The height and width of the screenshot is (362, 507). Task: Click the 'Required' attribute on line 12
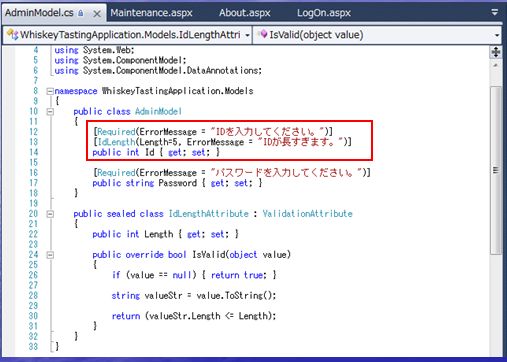click(x=116, y=132)
